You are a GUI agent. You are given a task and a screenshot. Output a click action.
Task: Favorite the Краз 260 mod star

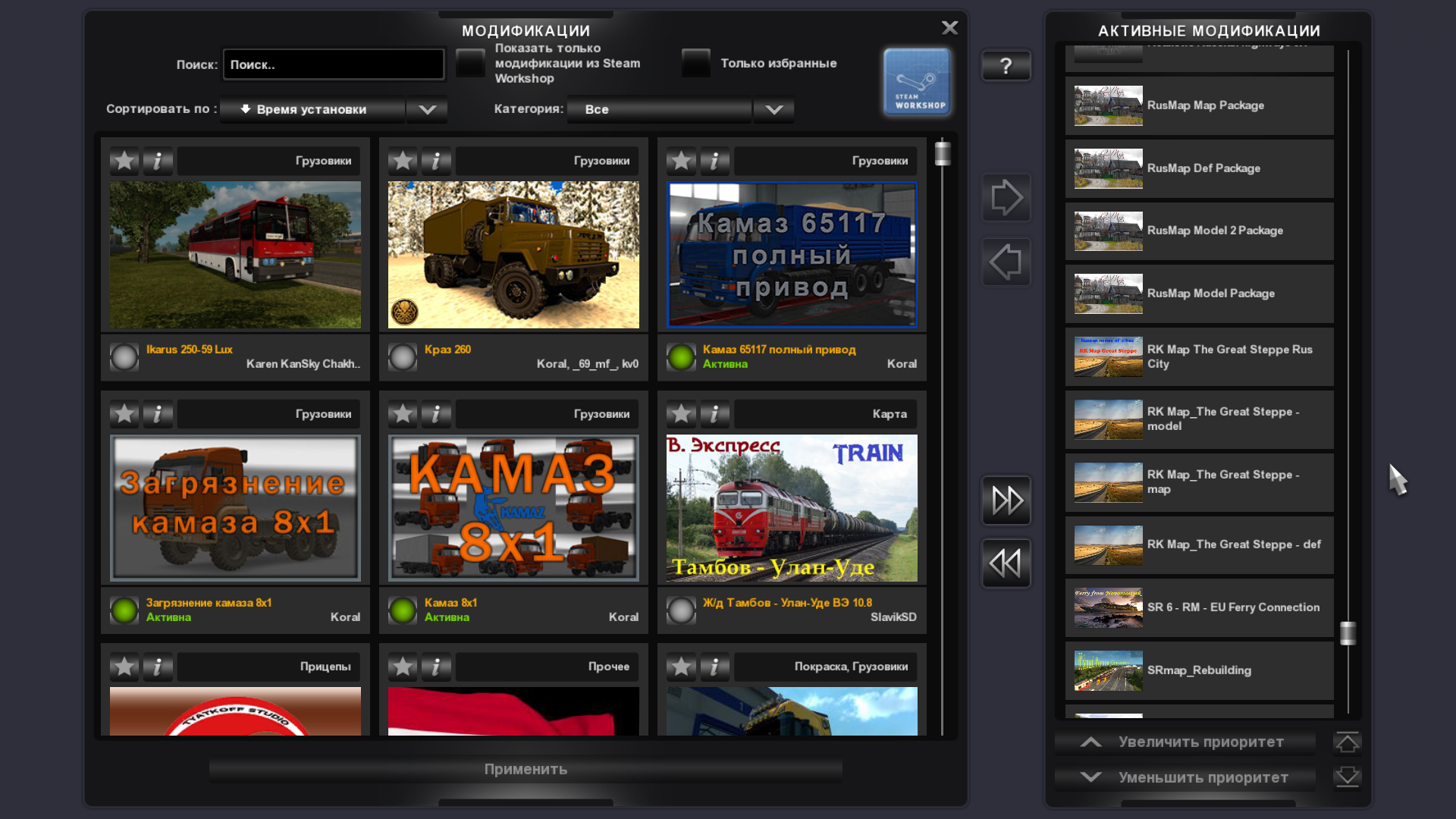[403, 161]
